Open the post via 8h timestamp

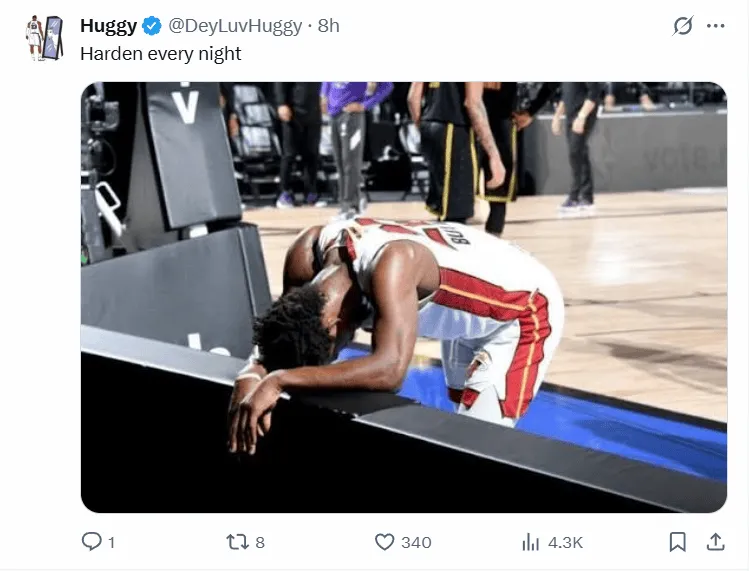[x=329, y=26]
